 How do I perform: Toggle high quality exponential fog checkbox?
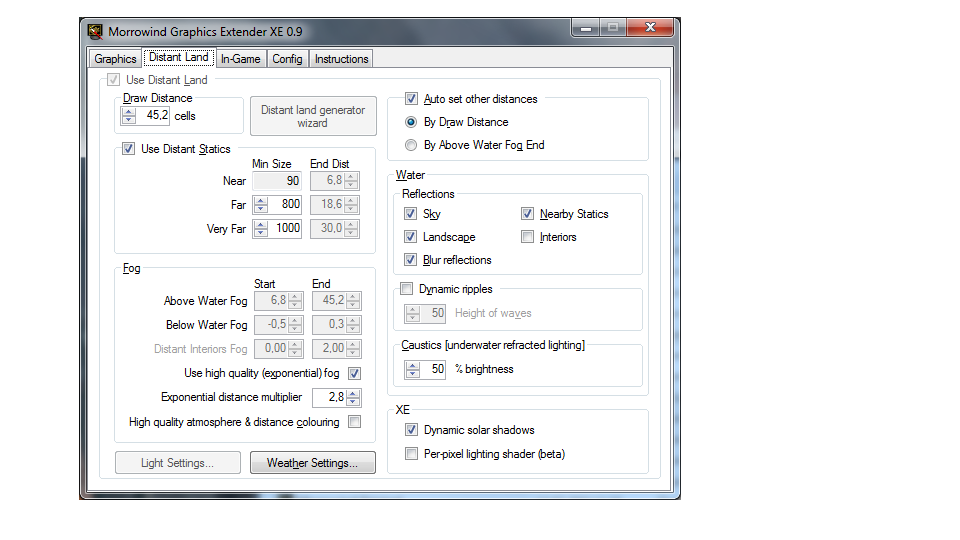[x=354, y=373]
